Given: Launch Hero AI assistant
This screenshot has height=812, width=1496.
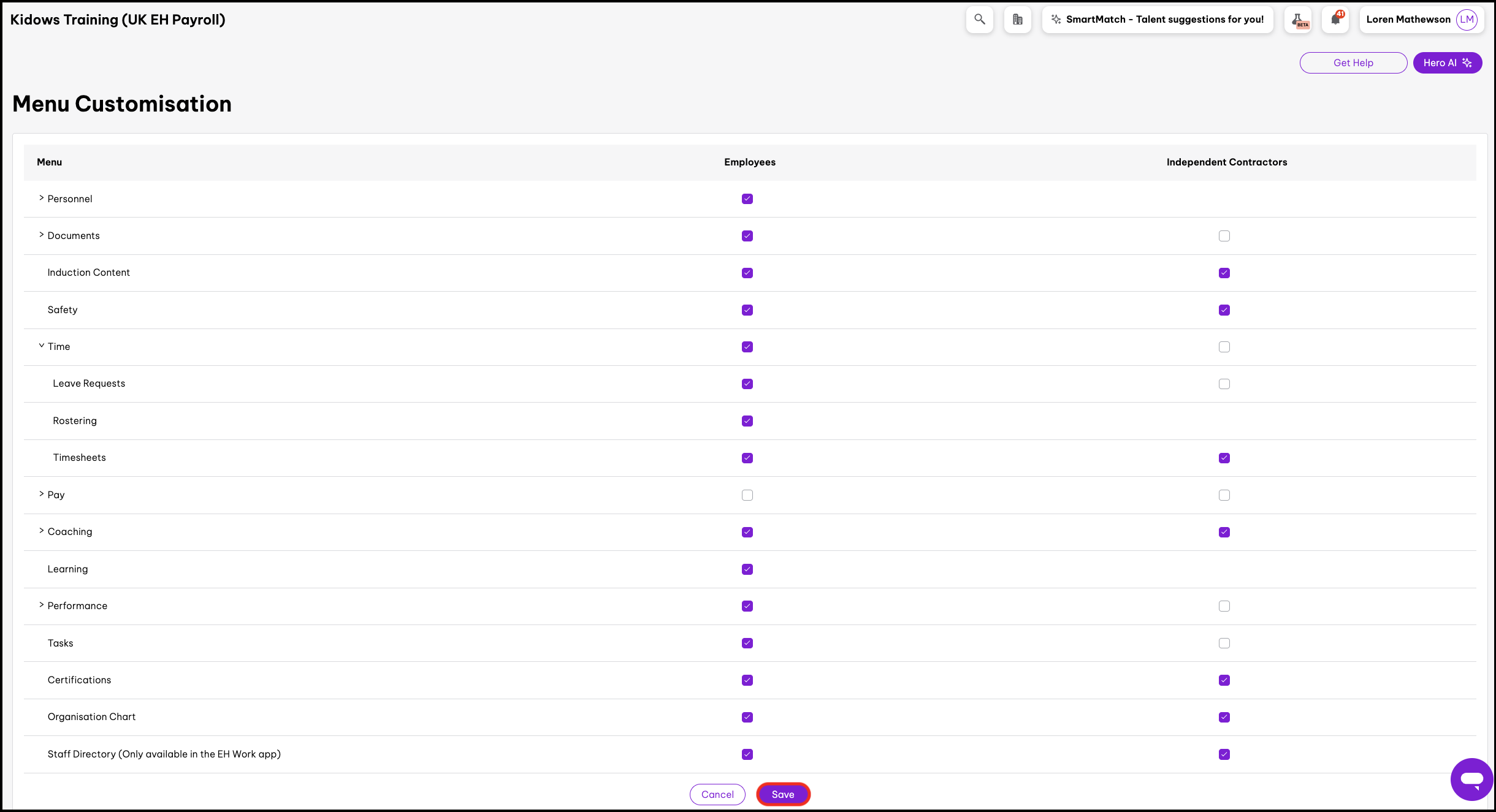Looking at the screenshot, I should (x=1447, y=63).
